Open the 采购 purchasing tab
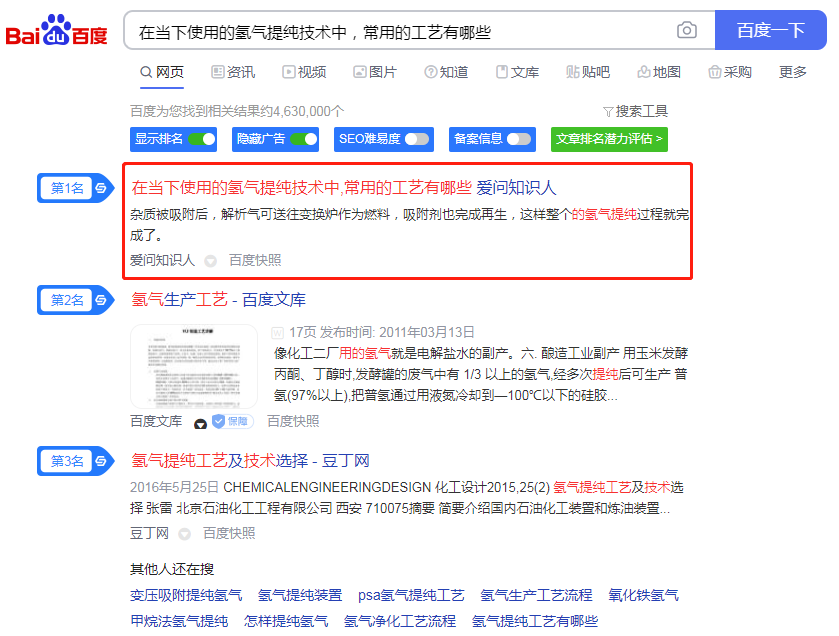The height and width of the screenshot is (636, 839). click(729, 72)
